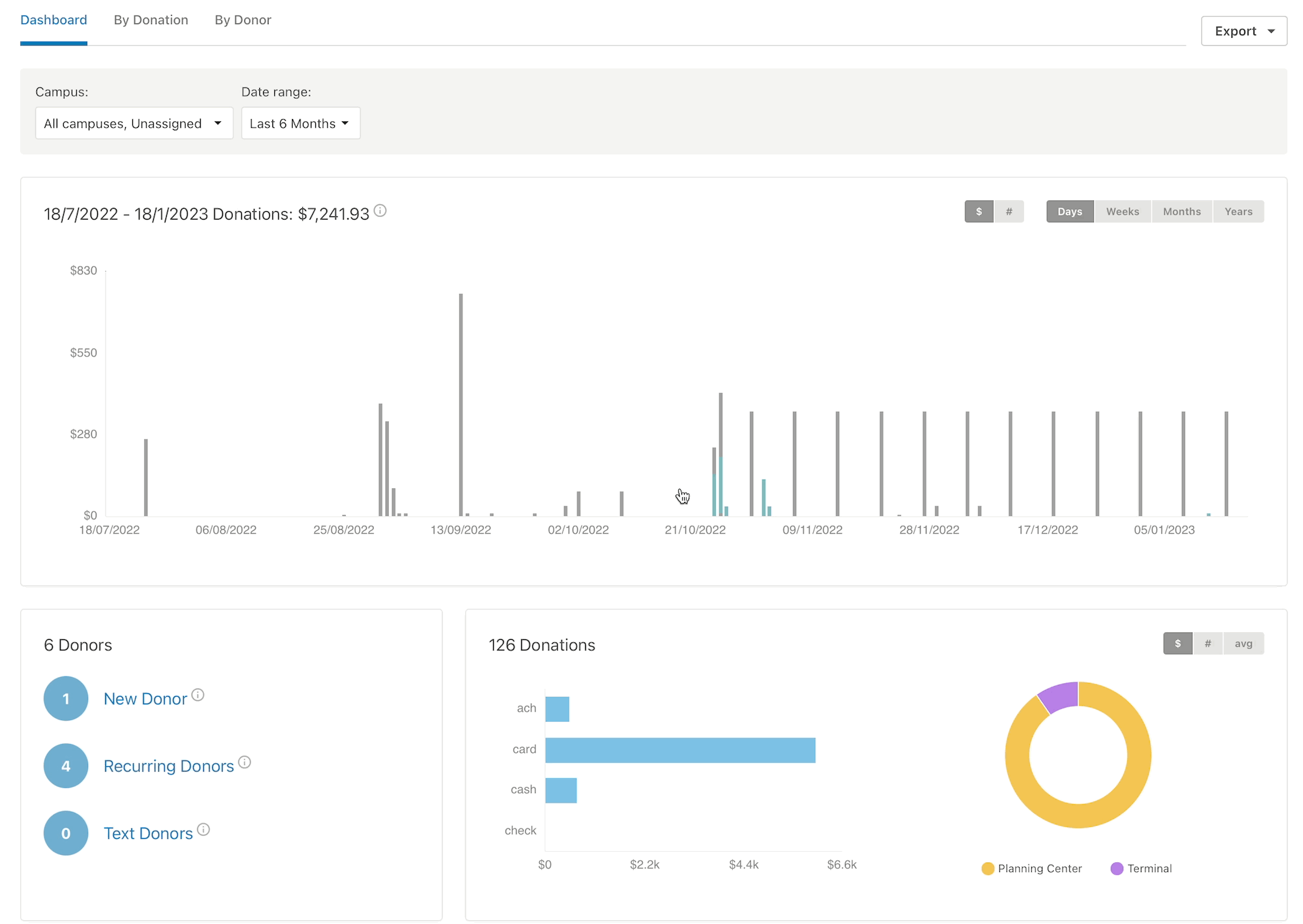Click the Terminal purple legend swatch
Viewport: 1303px width, 924px height.
1117,869
